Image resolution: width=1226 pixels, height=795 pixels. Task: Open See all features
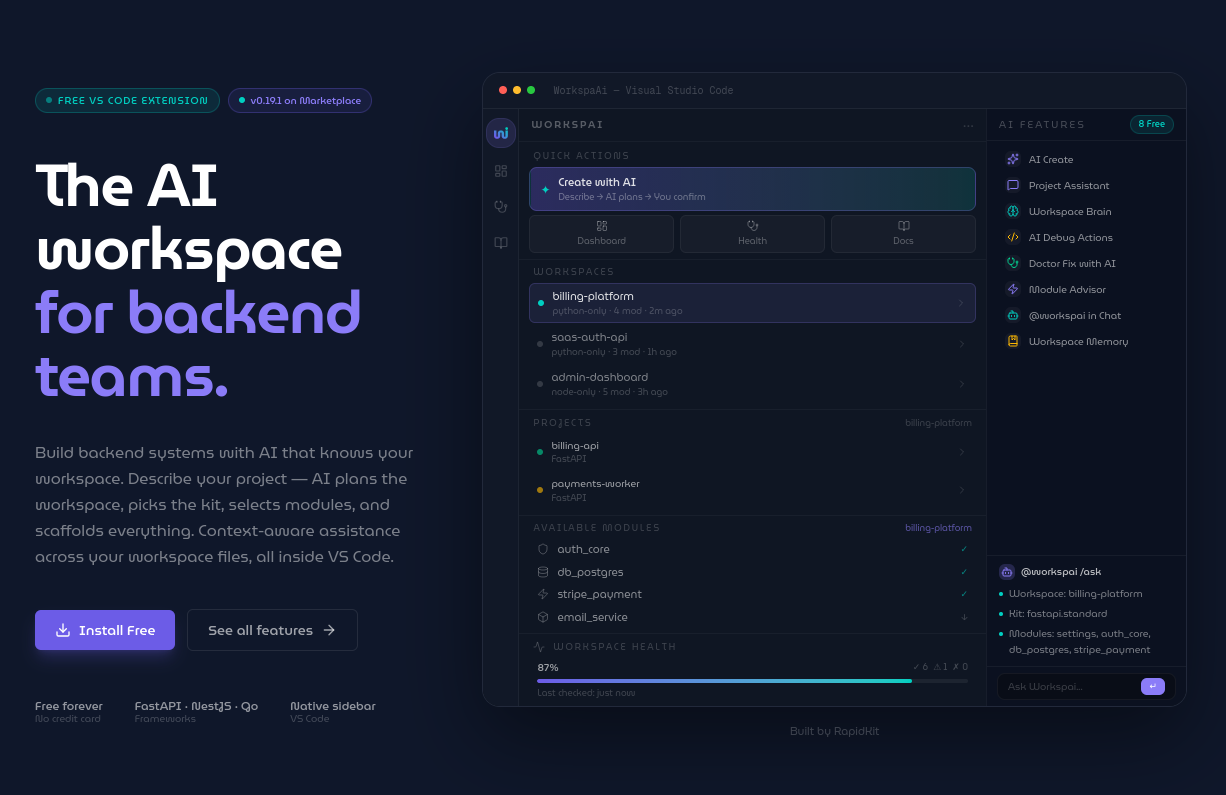[x=272, y=630]
